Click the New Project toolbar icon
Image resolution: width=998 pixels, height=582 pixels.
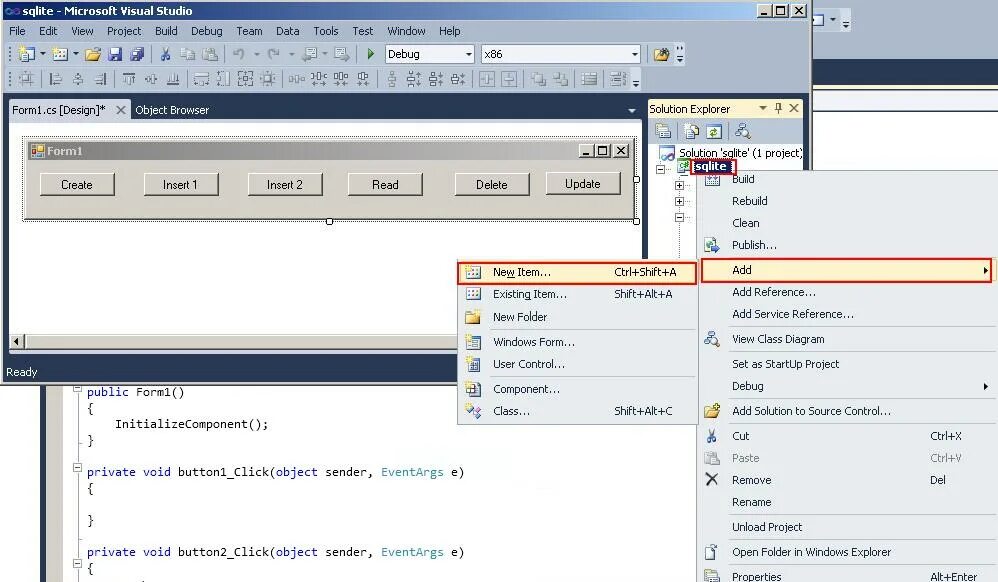point(27,54)
